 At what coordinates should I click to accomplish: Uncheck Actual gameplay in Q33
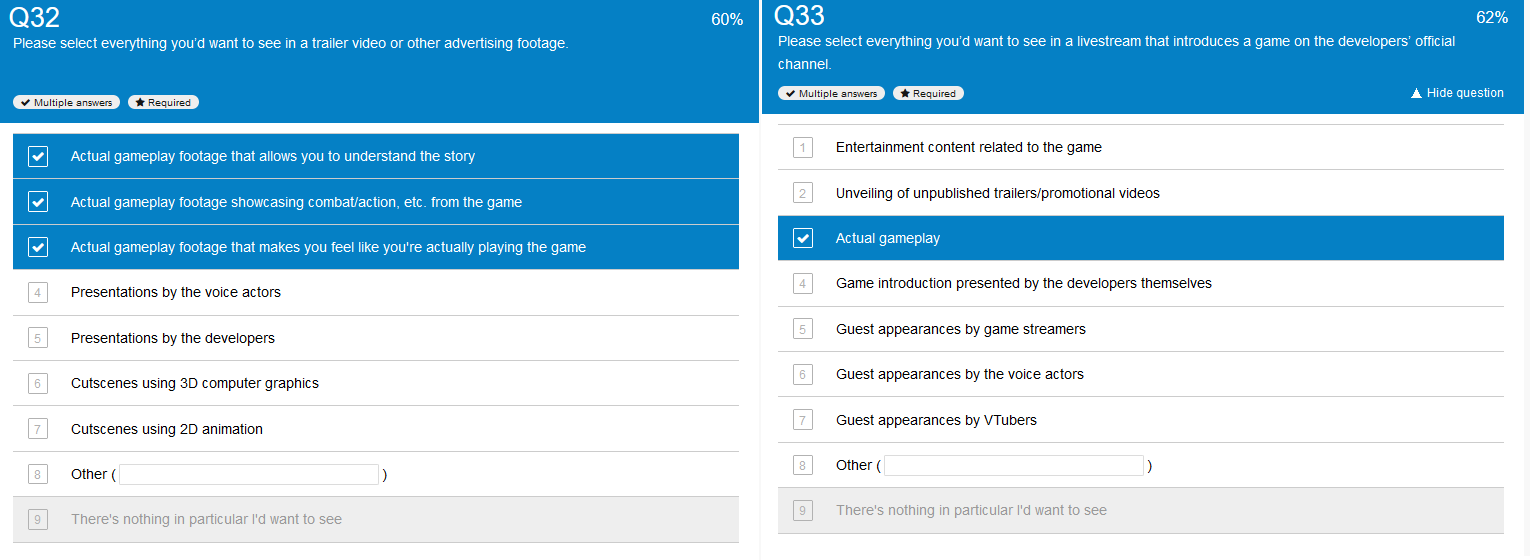pyautogui.click(x=1141, y=238)
